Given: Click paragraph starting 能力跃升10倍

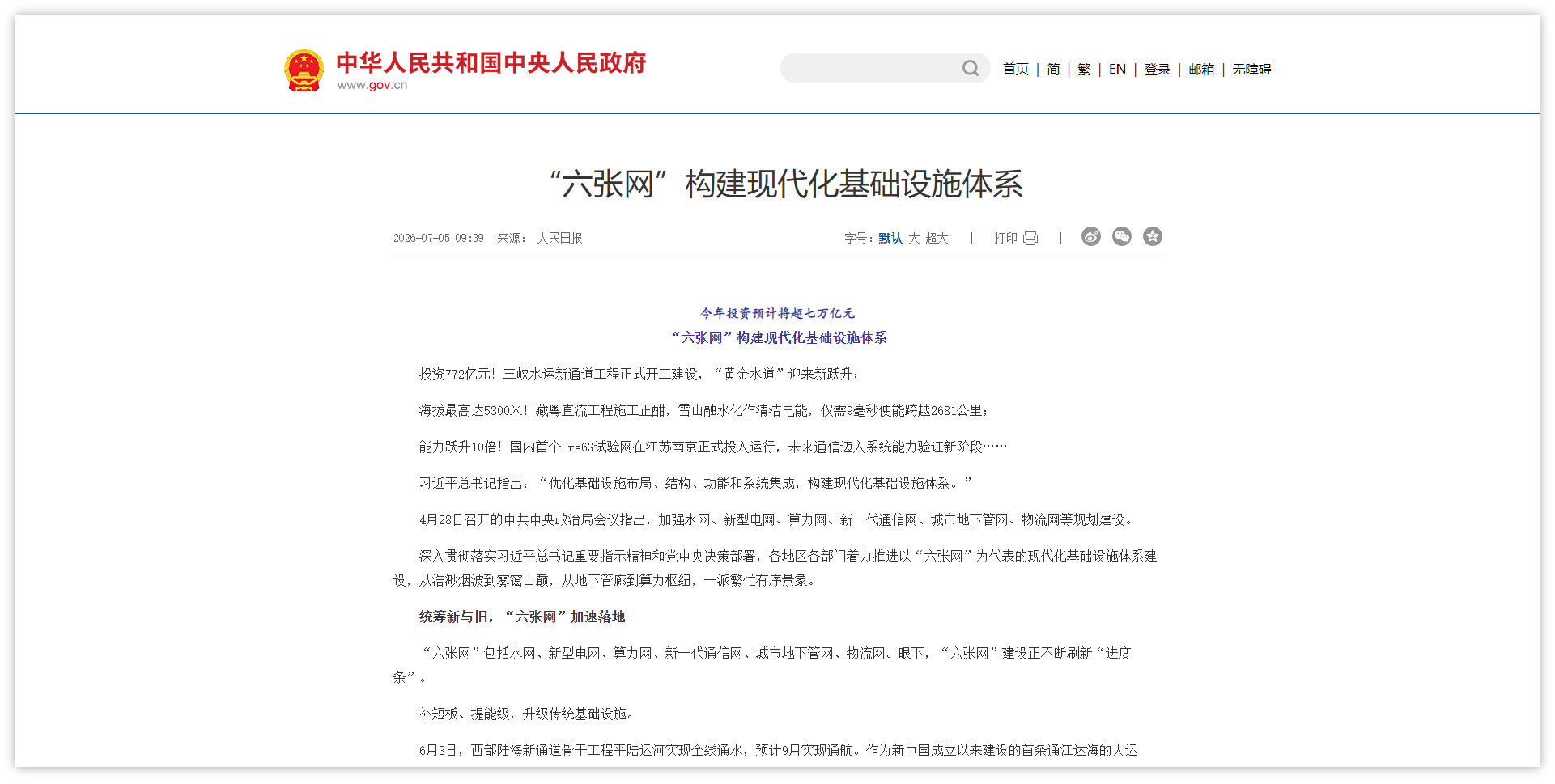Looking at the screenshot, I should [x=713, y=447].
